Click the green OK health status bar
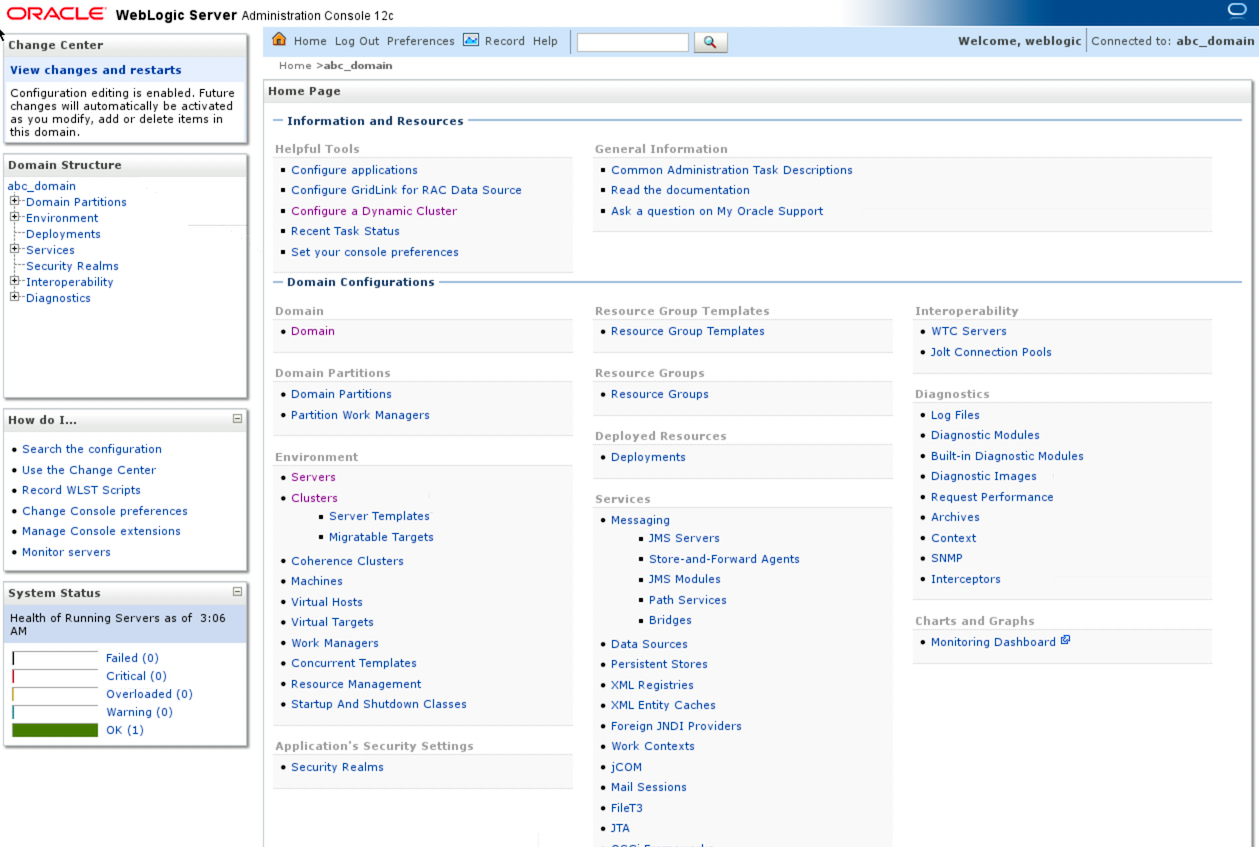This screenshot has width=1259, height=847. pyautogui.click(x=55, y=730)
